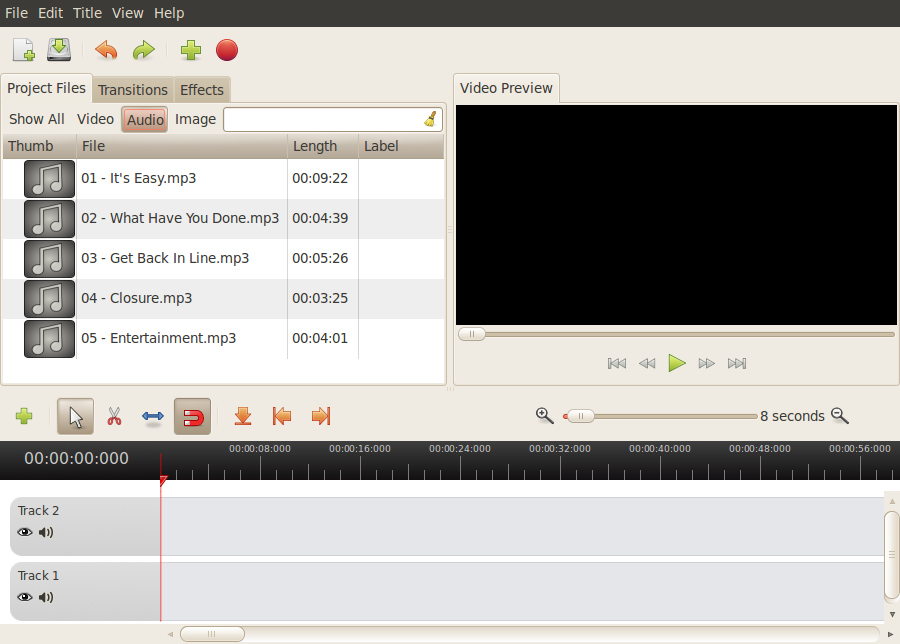Zoom in on the timeline

tap(544, 415)
